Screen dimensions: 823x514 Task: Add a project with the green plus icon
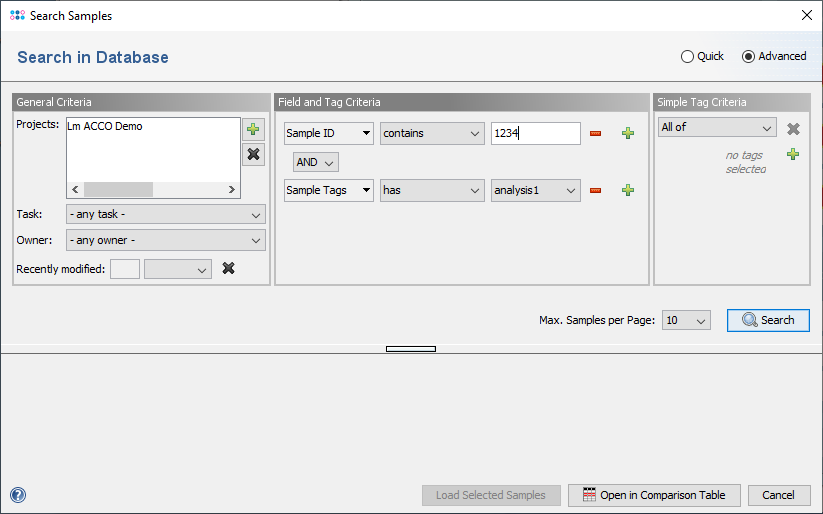tap(254, 129)
